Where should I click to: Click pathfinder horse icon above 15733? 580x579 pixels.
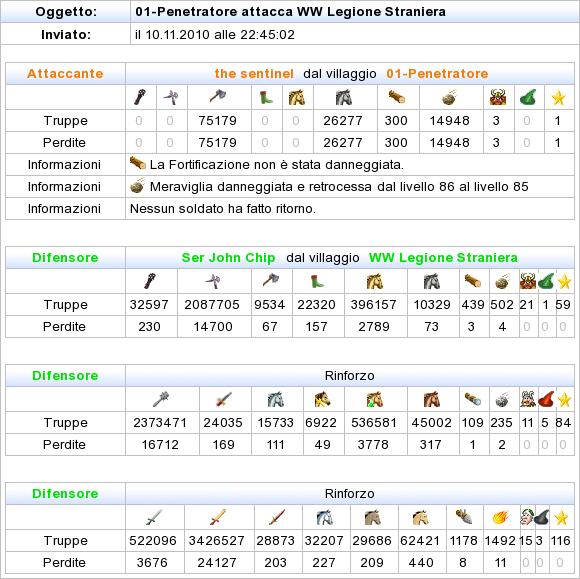[276, 399]
